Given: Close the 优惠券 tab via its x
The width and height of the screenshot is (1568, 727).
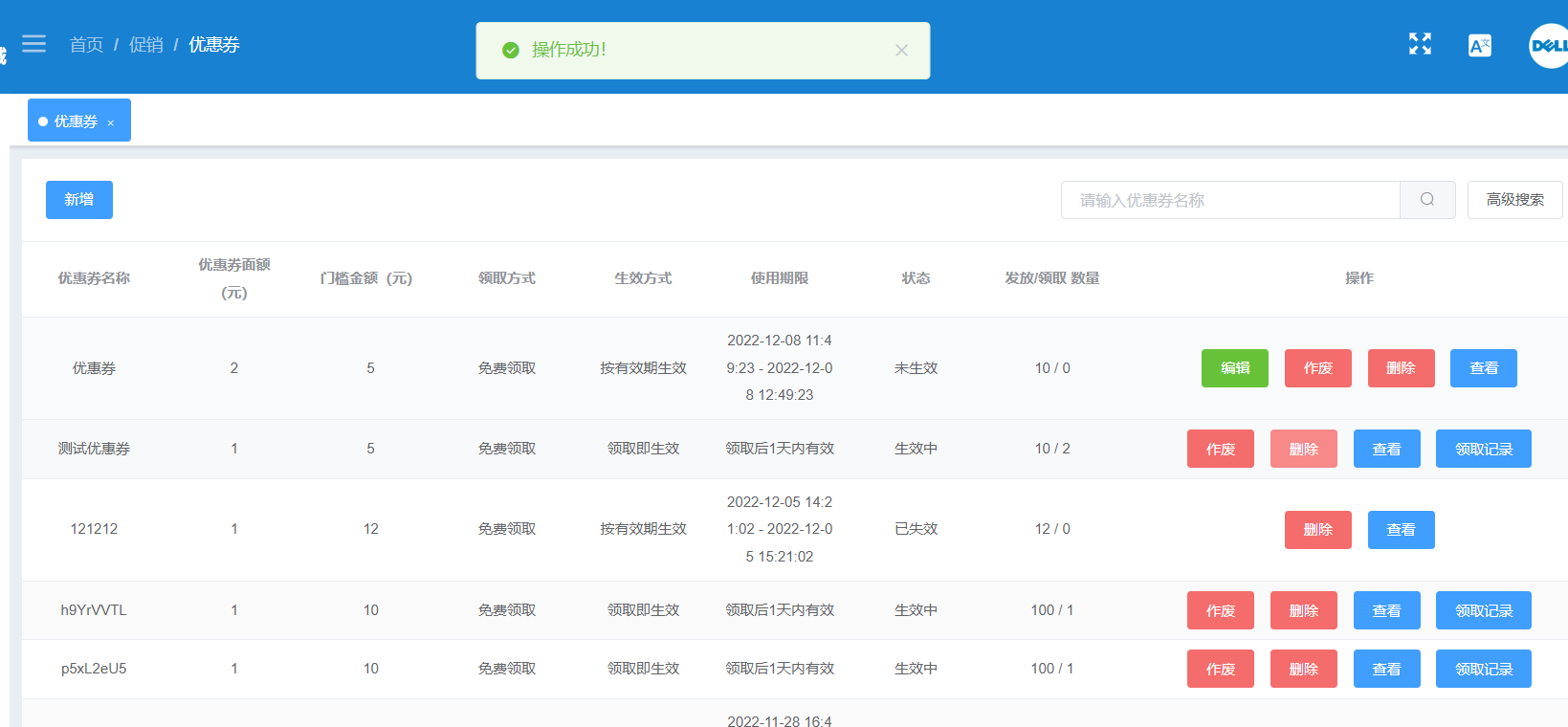Looking at the screenshot, I should click(x=111, y=122).
